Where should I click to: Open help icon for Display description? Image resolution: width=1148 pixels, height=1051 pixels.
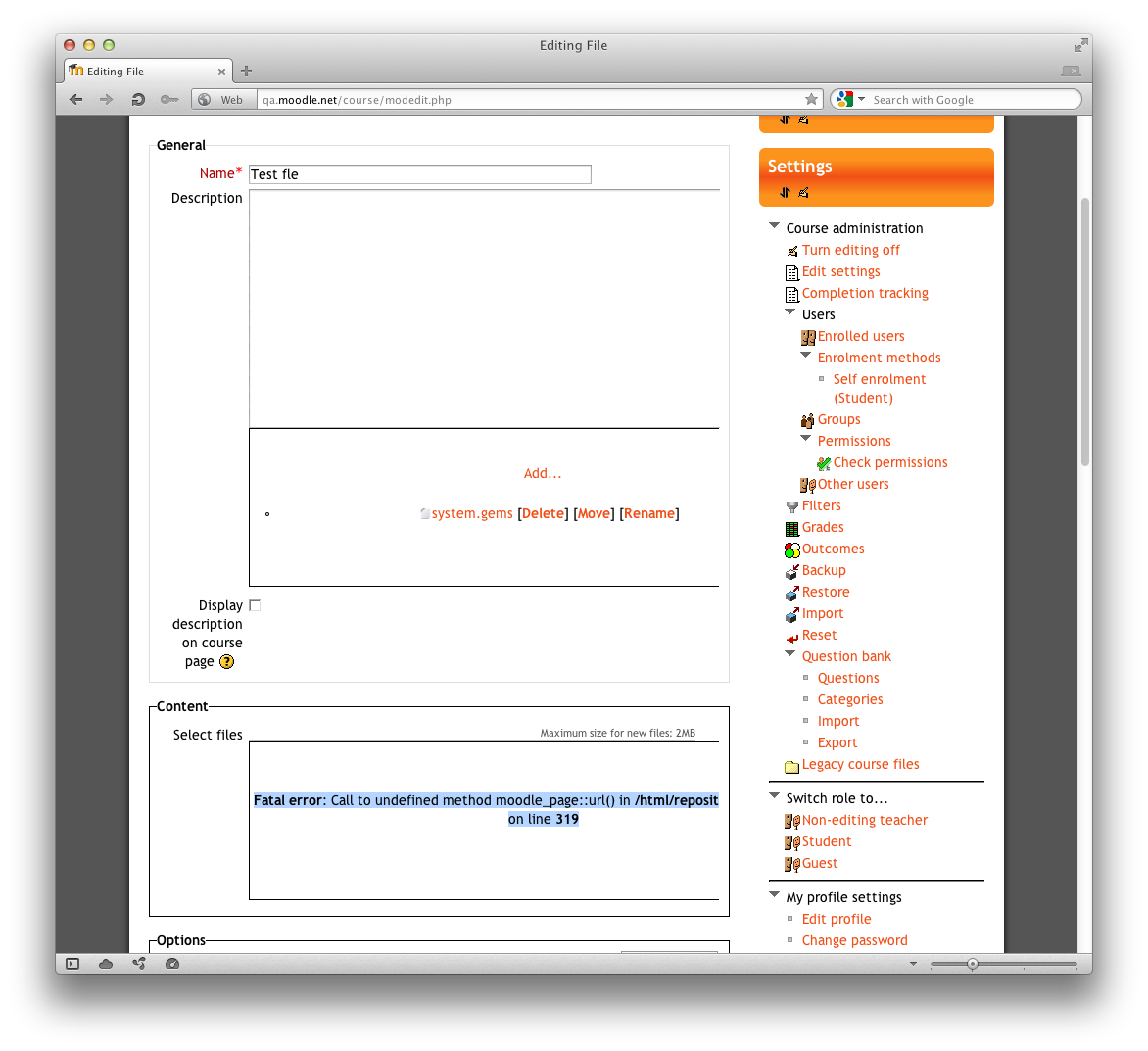[x=227, y=661]
